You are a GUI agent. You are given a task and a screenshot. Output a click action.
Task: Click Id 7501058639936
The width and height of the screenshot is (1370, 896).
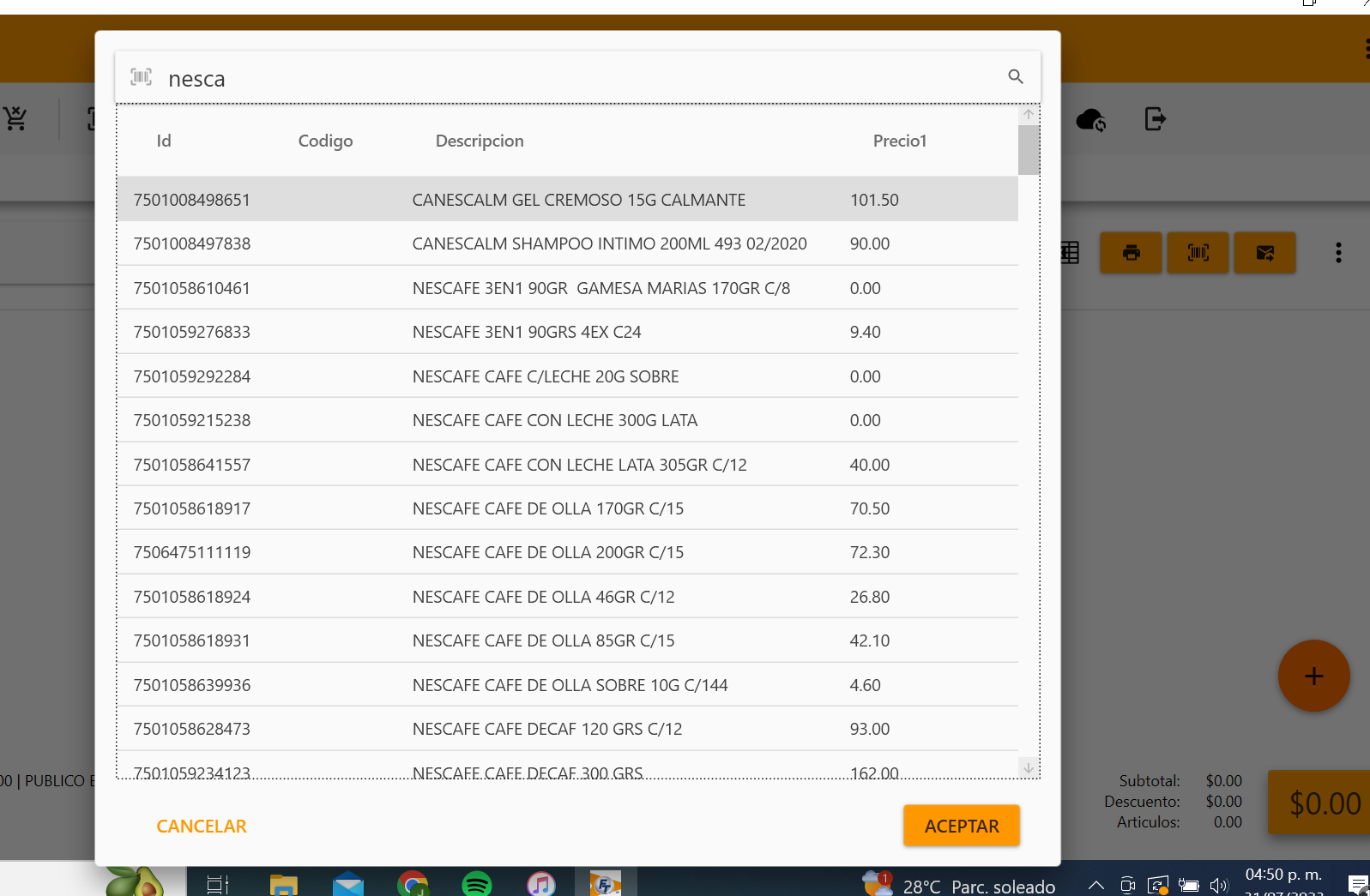point(192,685)
